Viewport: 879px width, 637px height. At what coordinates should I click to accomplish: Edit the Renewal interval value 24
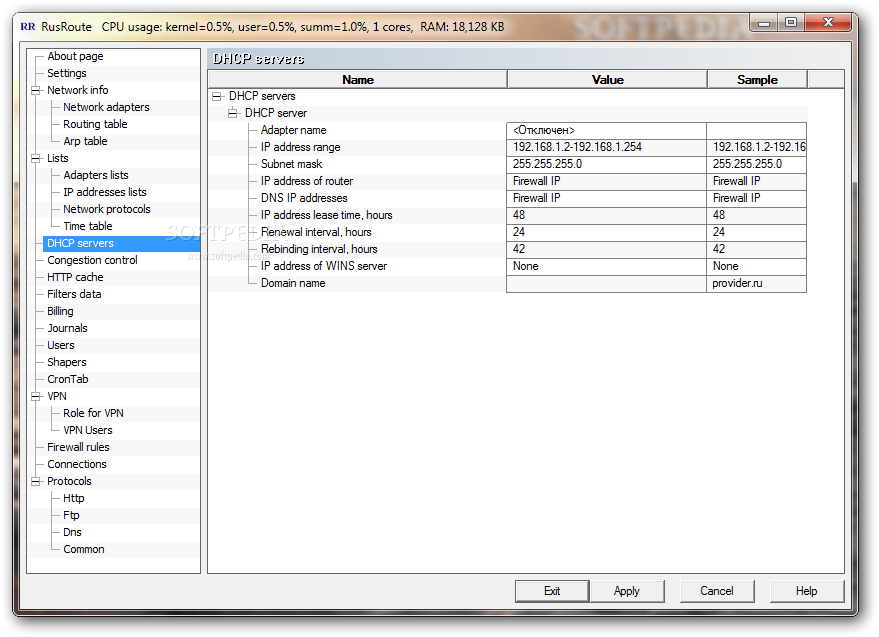606,232
